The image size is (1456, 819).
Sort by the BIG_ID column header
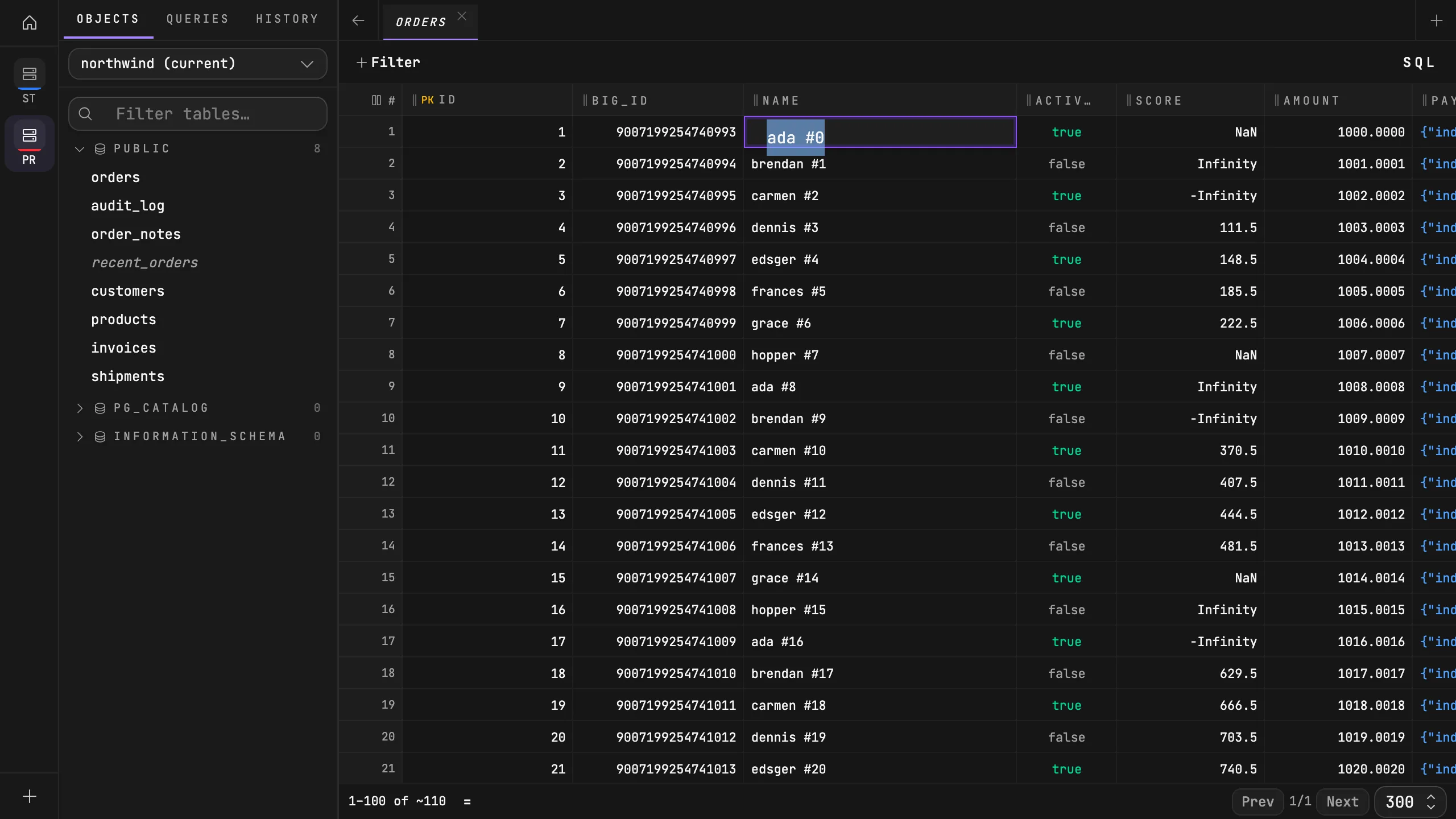(658, 101)
